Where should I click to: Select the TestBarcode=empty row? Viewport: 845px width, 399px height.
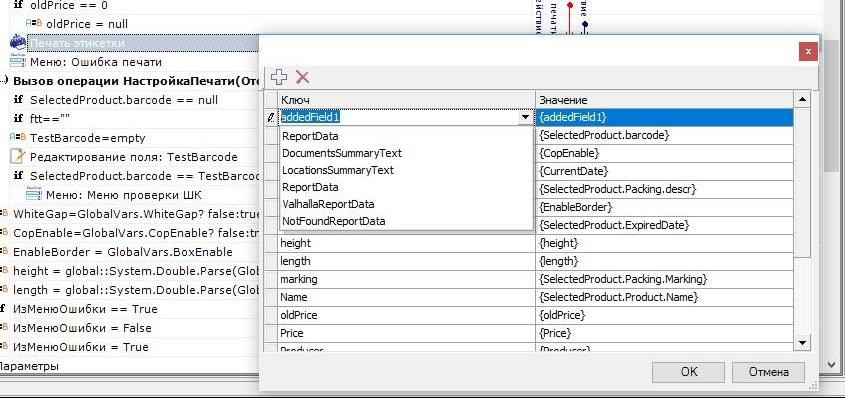[87, 138]
